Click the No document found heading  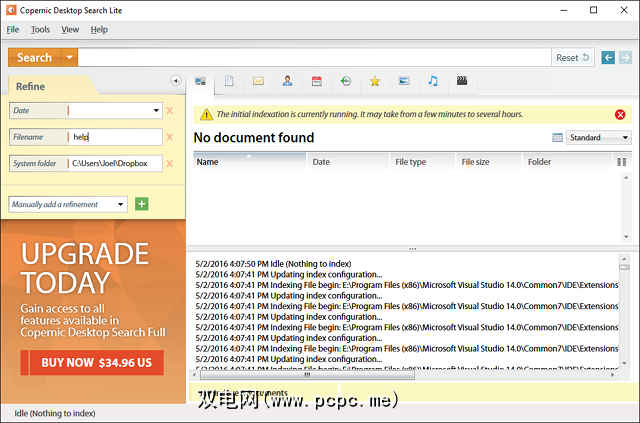coord(254,138)
